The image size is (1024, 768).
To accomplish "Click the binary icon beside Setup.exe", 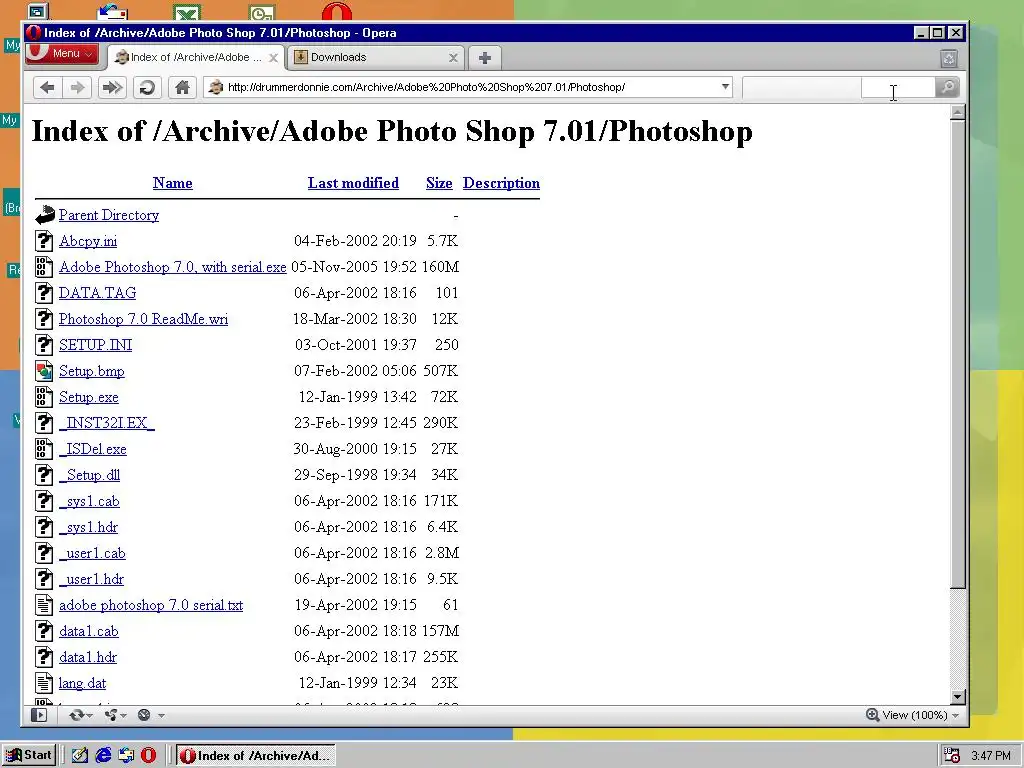I will (44, 397).
